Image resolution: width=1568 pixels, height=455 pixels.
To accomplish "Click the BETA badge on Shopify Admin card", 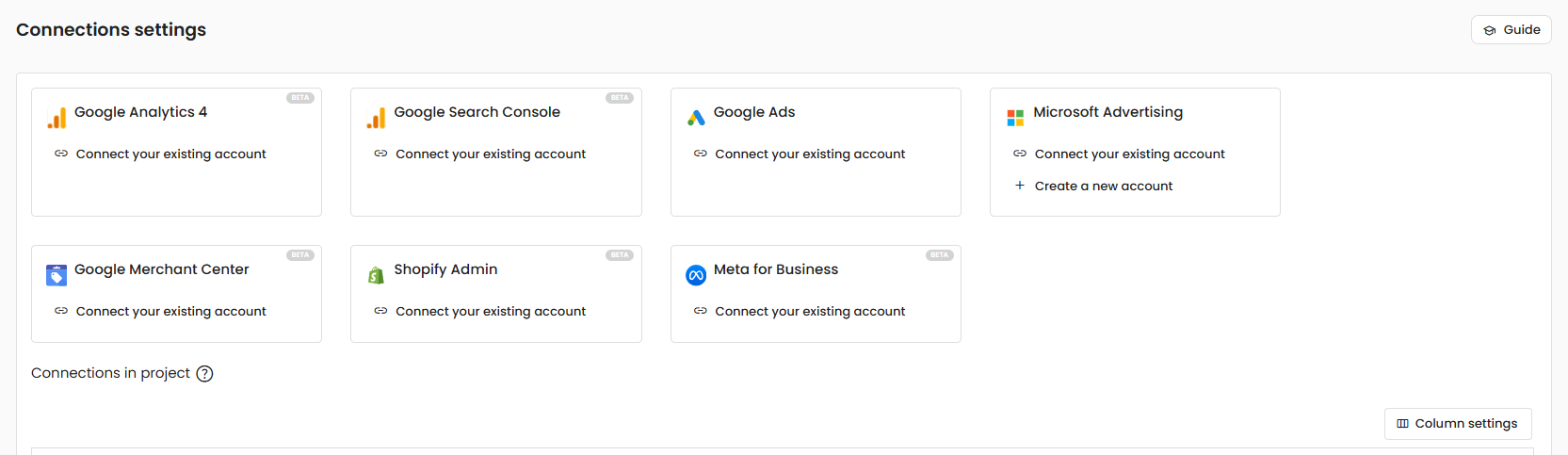I will coord(620,255).
